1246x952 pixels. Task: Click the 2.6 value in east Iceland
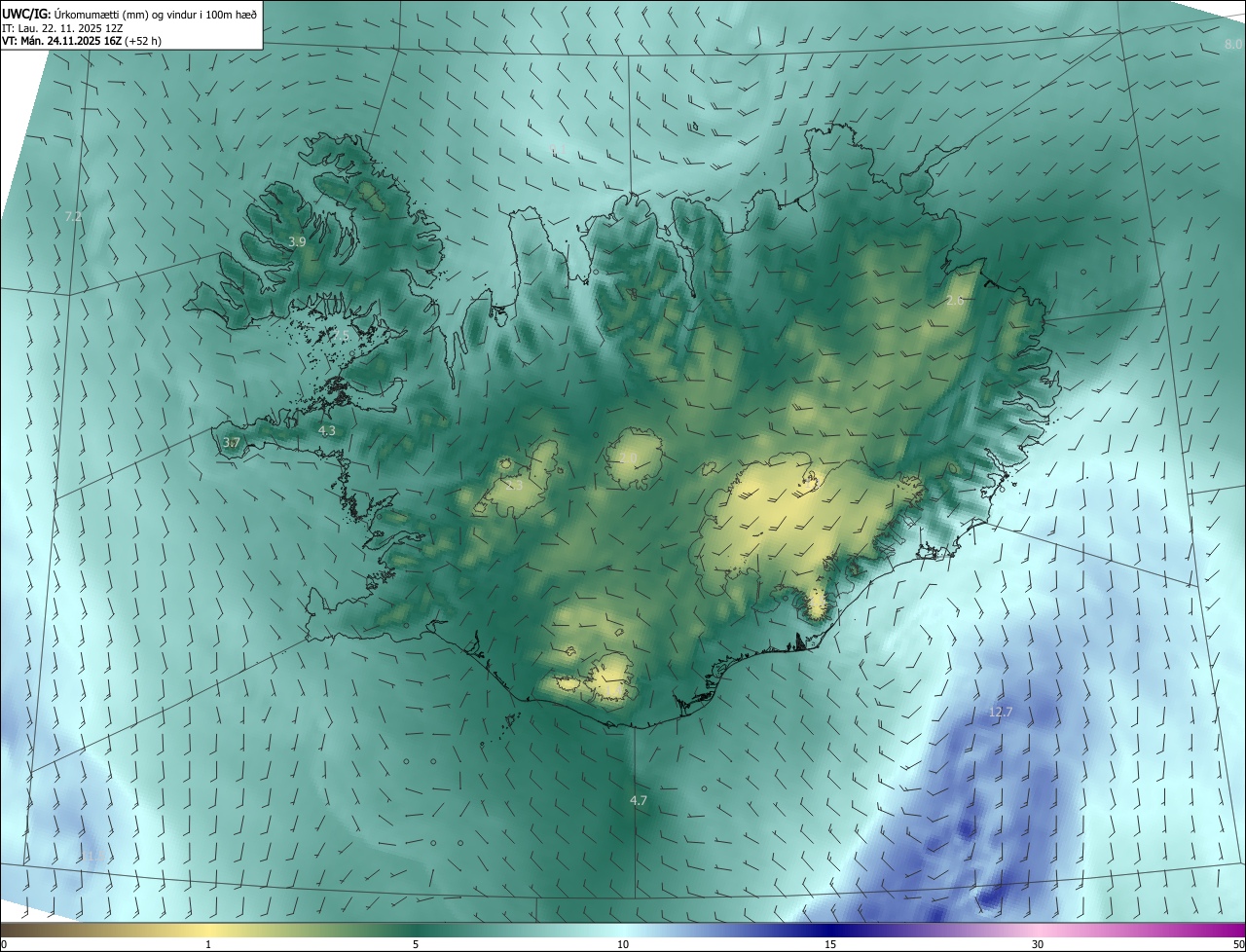955,301
